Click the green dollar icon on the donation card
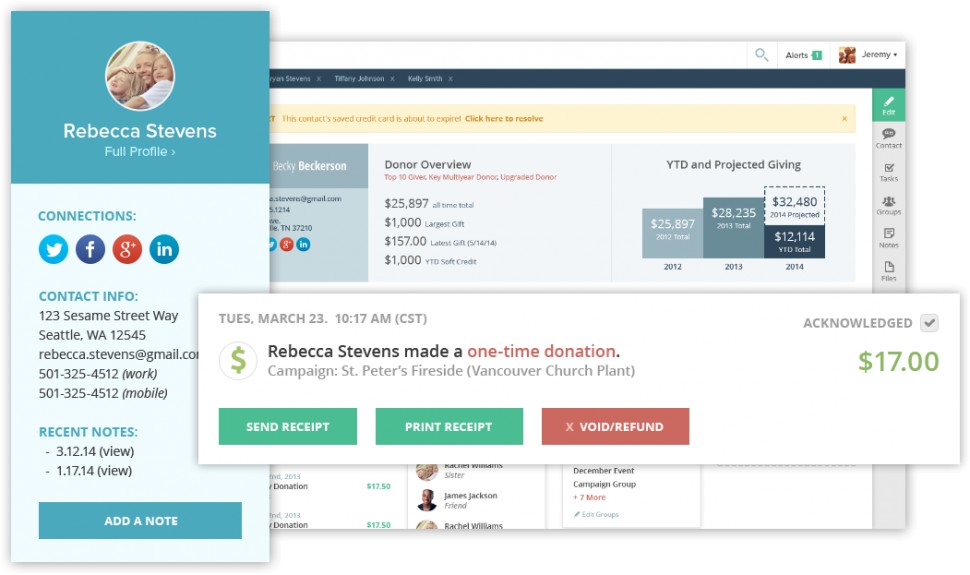This screenshot has height=575, width=970. (238, 360)
